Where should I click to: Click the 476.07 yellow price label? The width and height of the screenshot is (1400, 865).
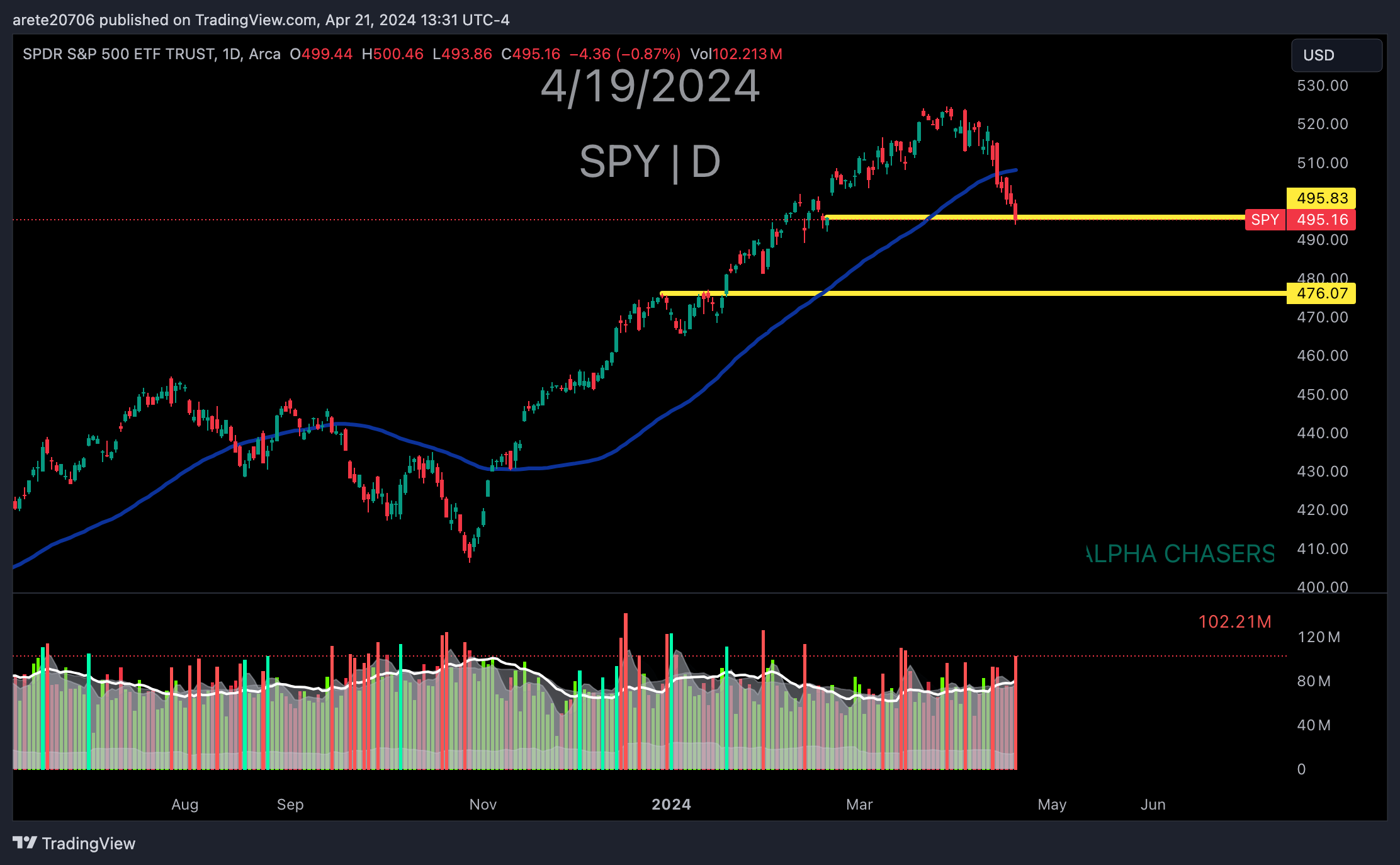click(1321, 293)
